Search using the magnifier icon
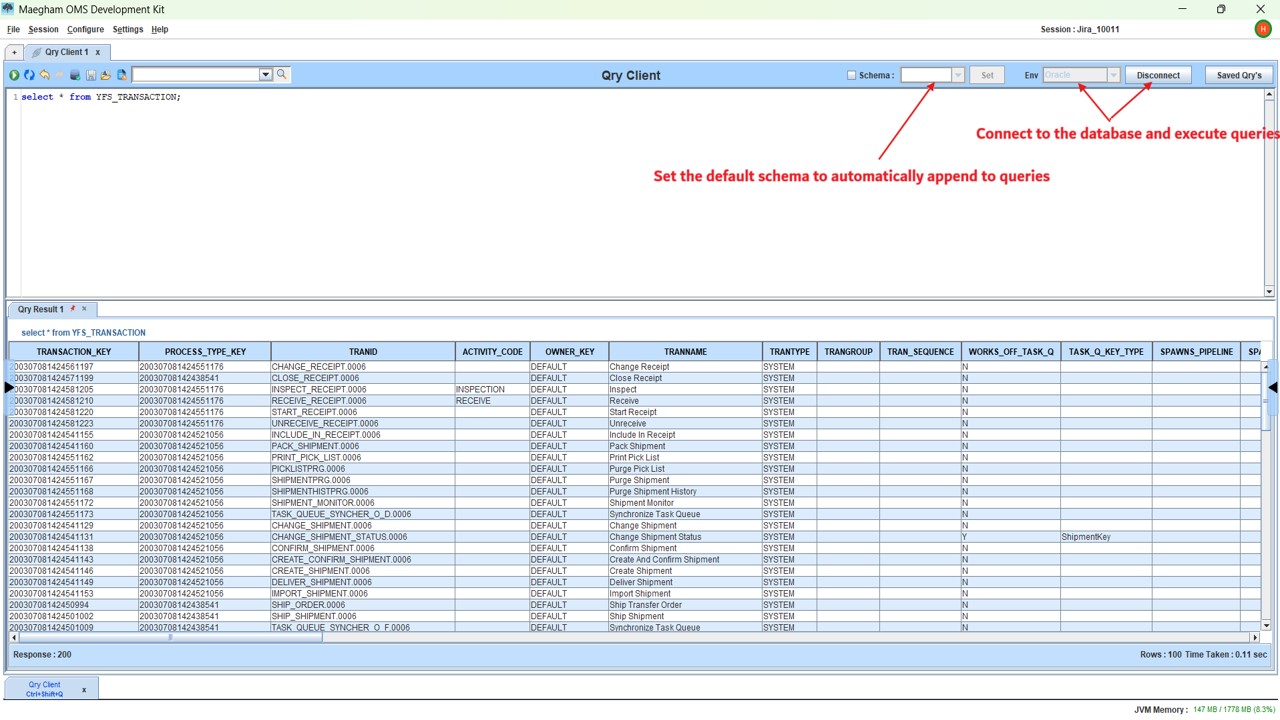The width and height of the screenshot is (1280, 720). pyautogui.click(x=281, y=74)
